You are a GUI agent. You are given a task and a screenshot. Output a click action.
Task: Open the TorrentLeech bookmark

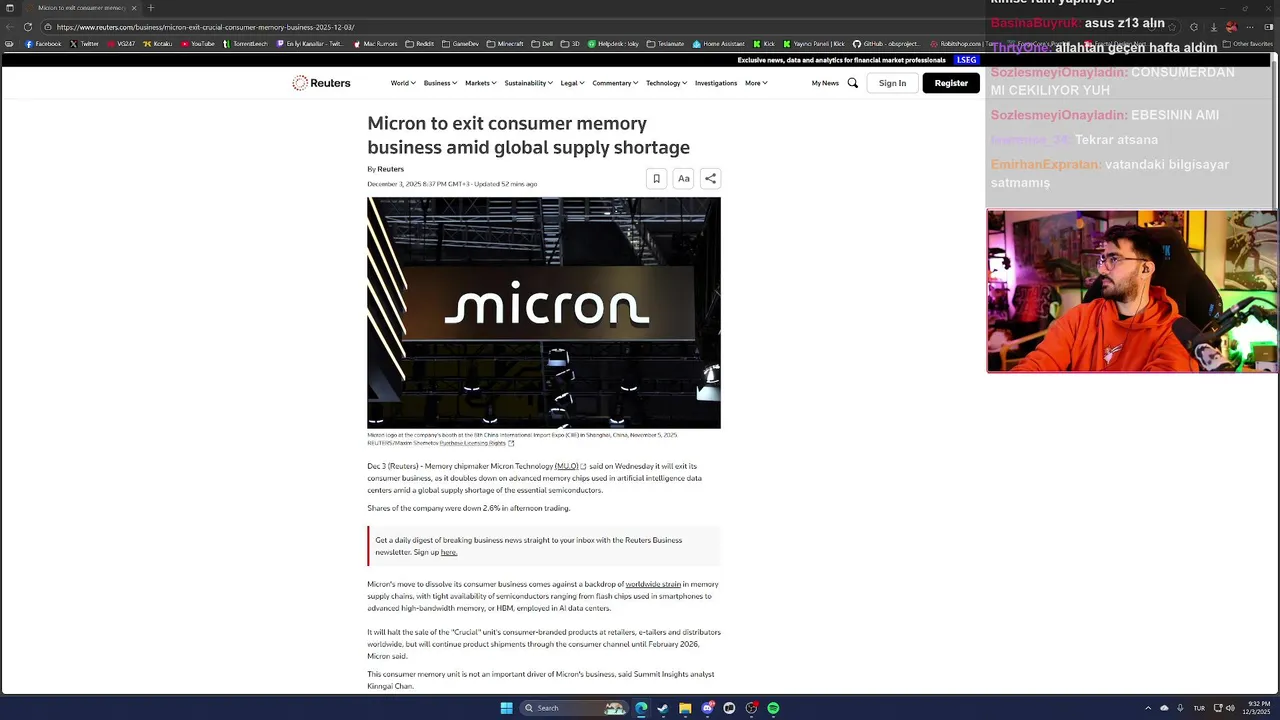click(247, 44)
